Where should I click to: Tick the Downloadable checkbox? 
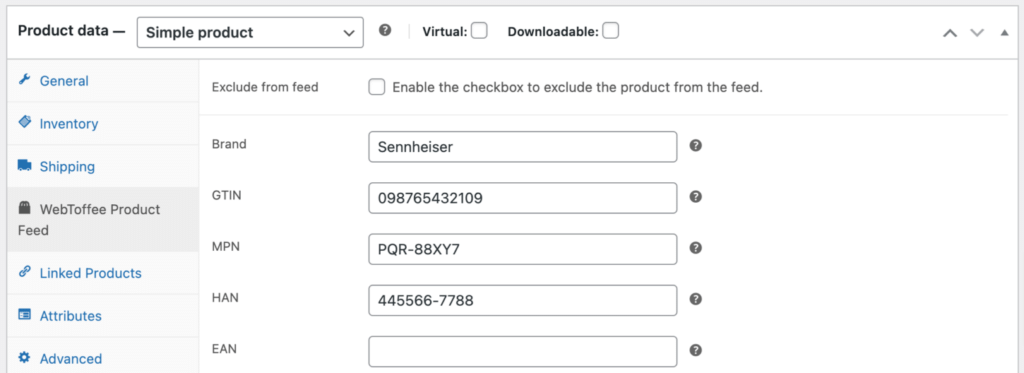(x=611, y=31)
